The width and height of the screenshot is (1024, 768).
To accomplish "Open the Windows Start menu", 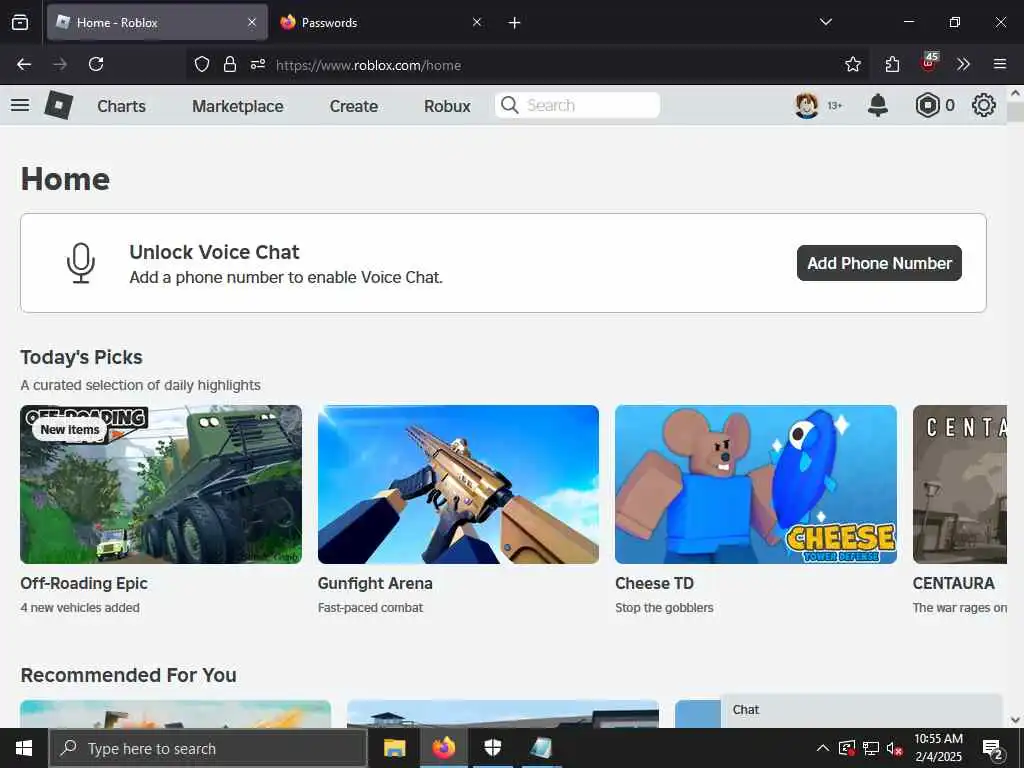I will click(24, 748).
